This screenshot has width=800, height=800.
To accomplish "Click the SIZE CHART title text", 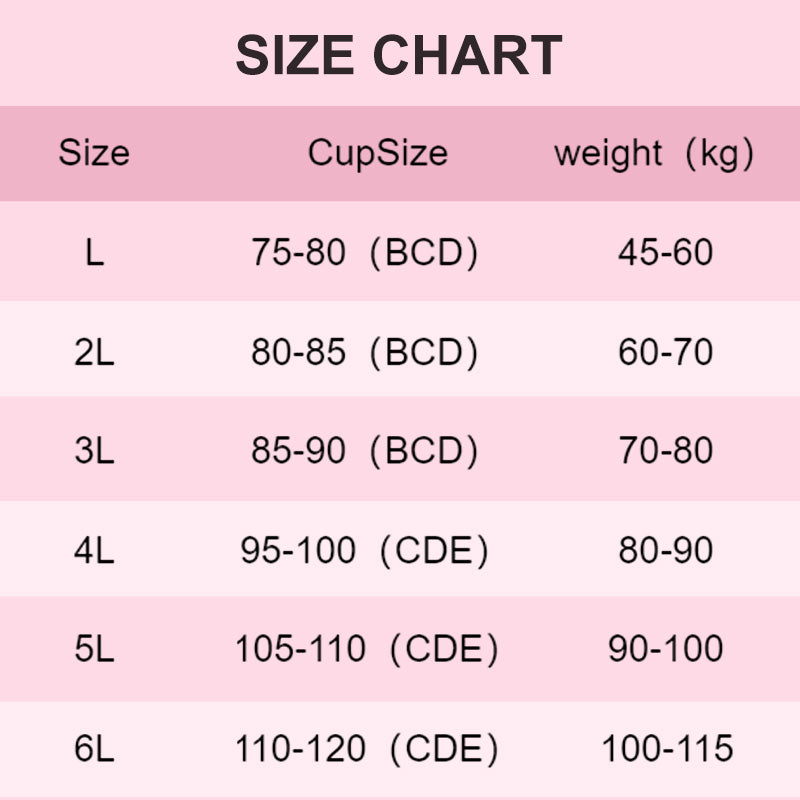I will pyautogui.click(x=399, y=54).
